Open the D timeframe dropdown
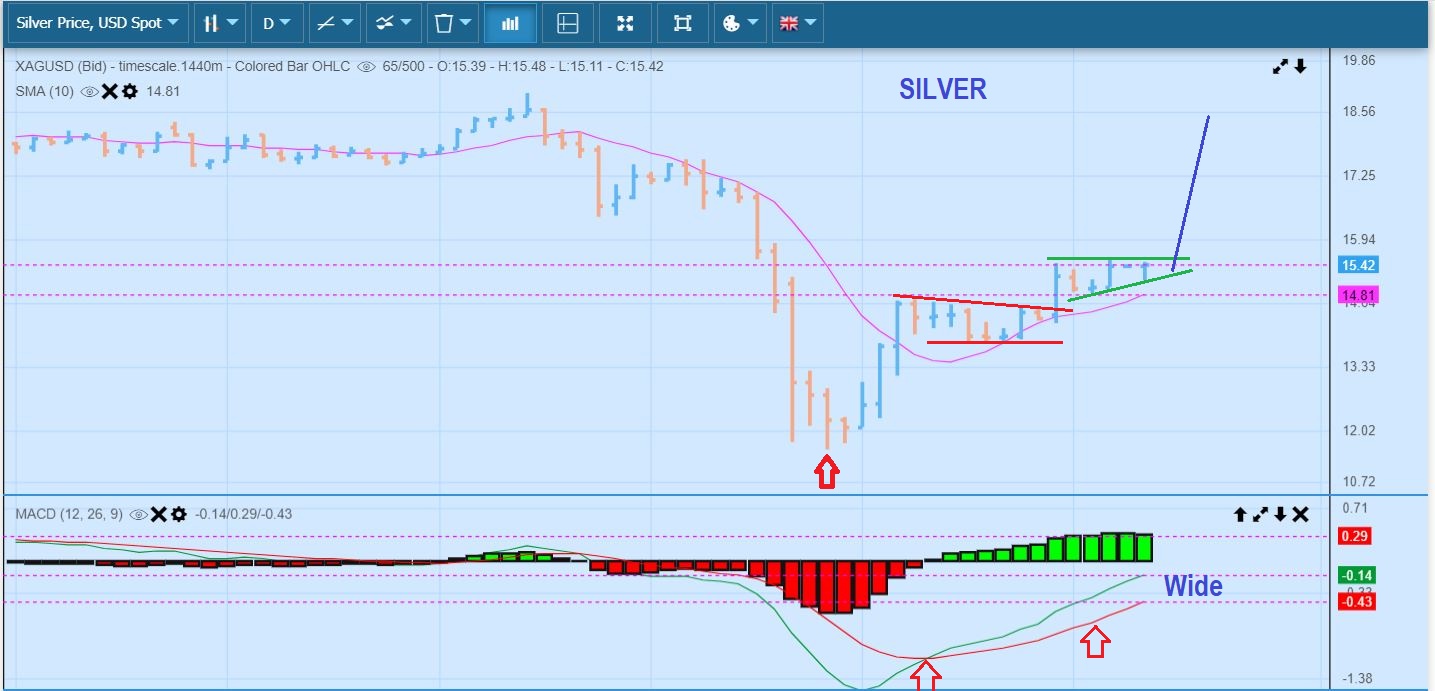Viewport: 1435px width, 691px height. pos(276,23)
